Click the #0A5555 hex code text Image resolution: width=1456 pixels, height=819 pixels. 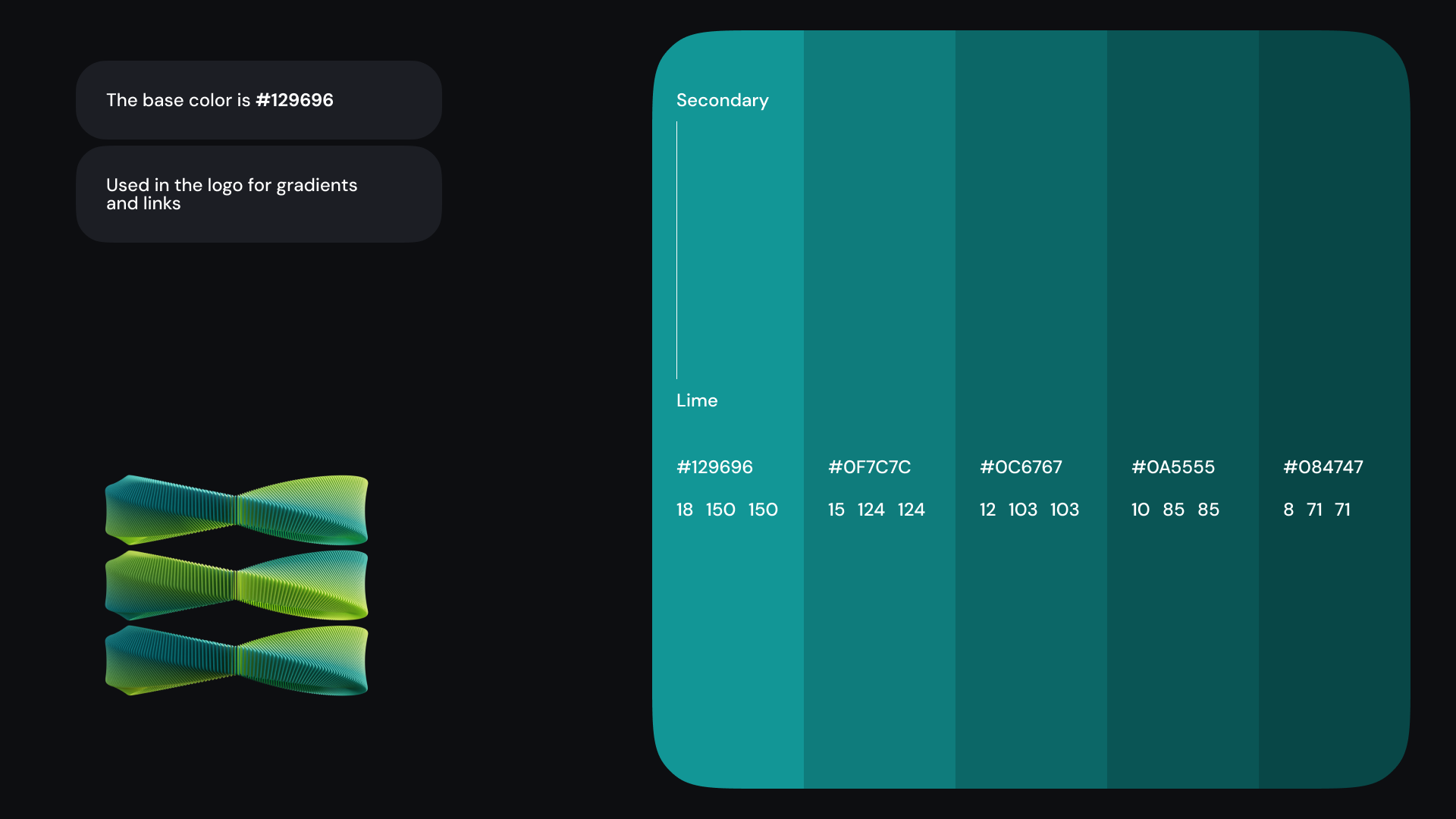1172,467
